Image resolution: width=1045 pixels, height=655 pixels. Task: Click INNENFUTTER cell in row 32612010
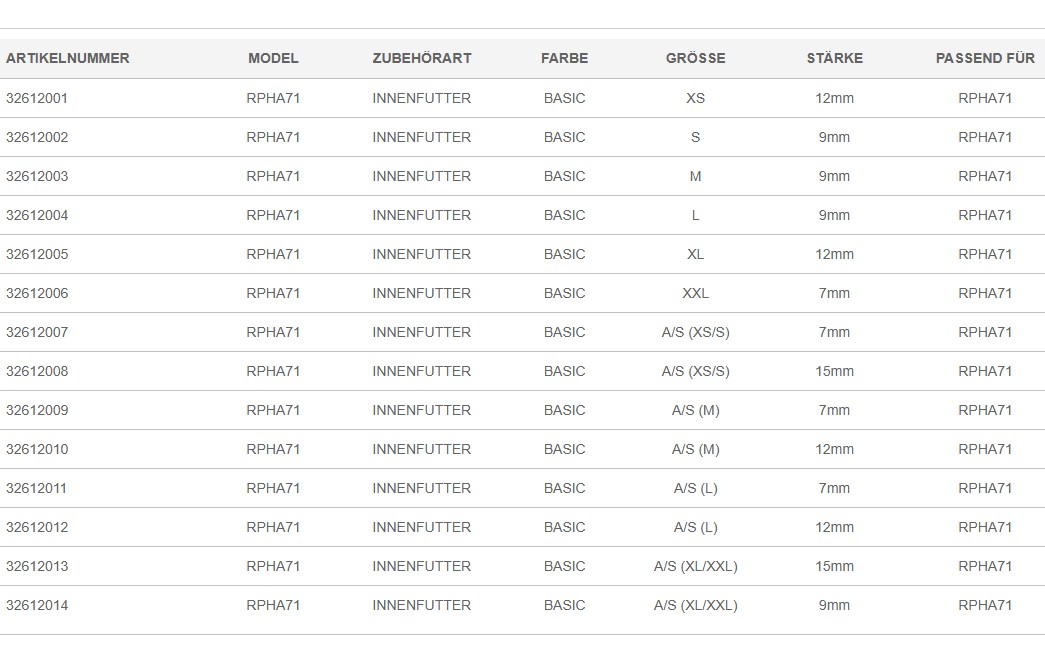pyautogui.click(x=421, y=449)
